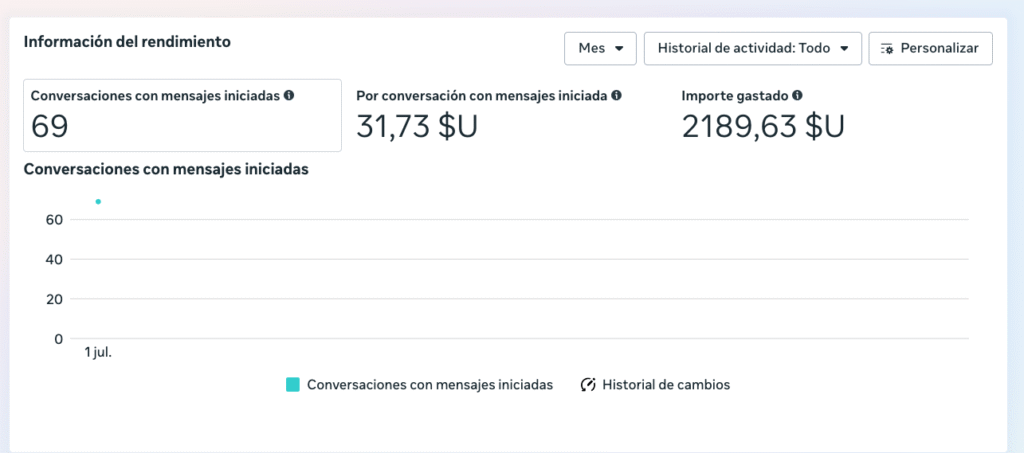Click the 1 jul. x-axis label
Screen dimensions: 1024x453
click(98, 353)
